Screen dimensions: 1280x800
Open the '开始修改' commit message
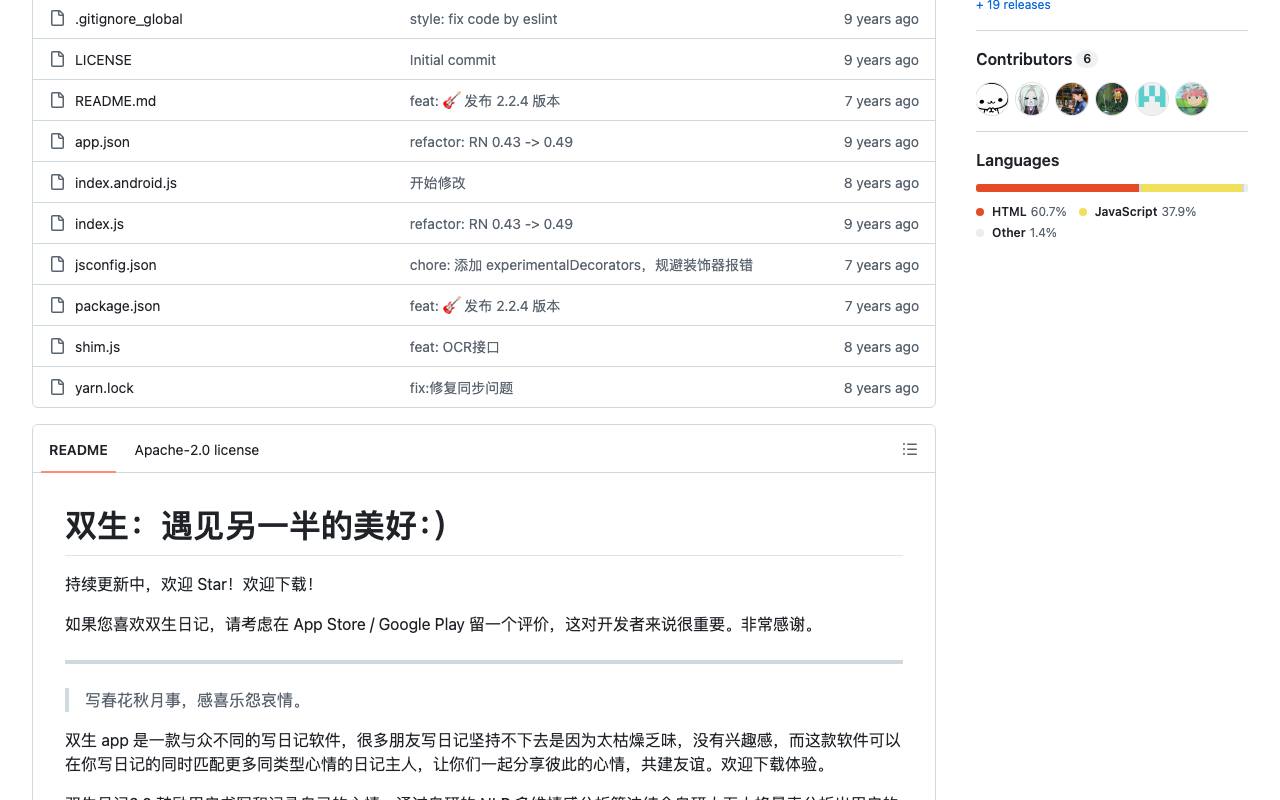438,183
